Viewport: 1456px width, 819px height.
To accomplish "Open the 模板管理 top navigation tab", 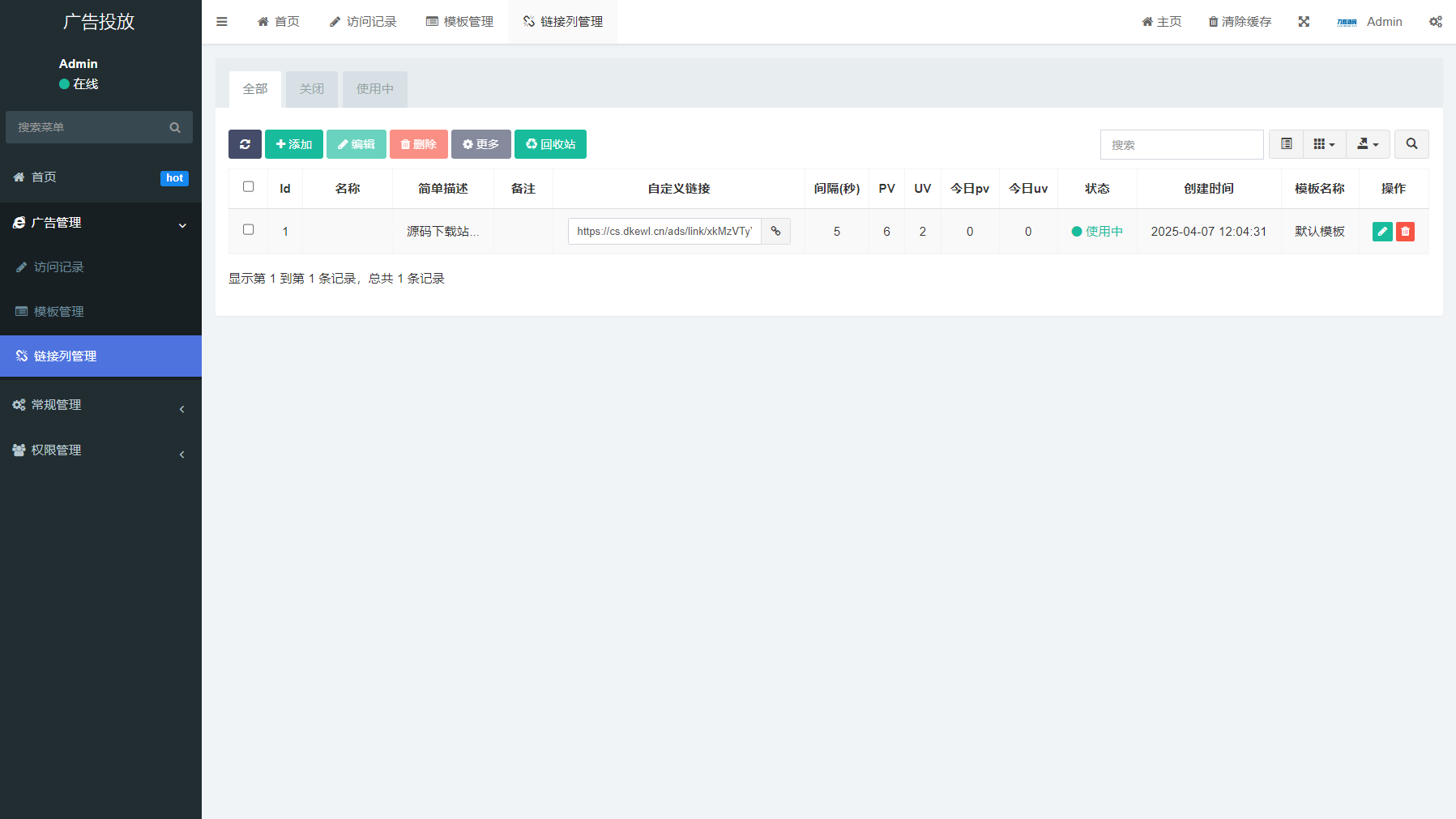I will [460, 21].
